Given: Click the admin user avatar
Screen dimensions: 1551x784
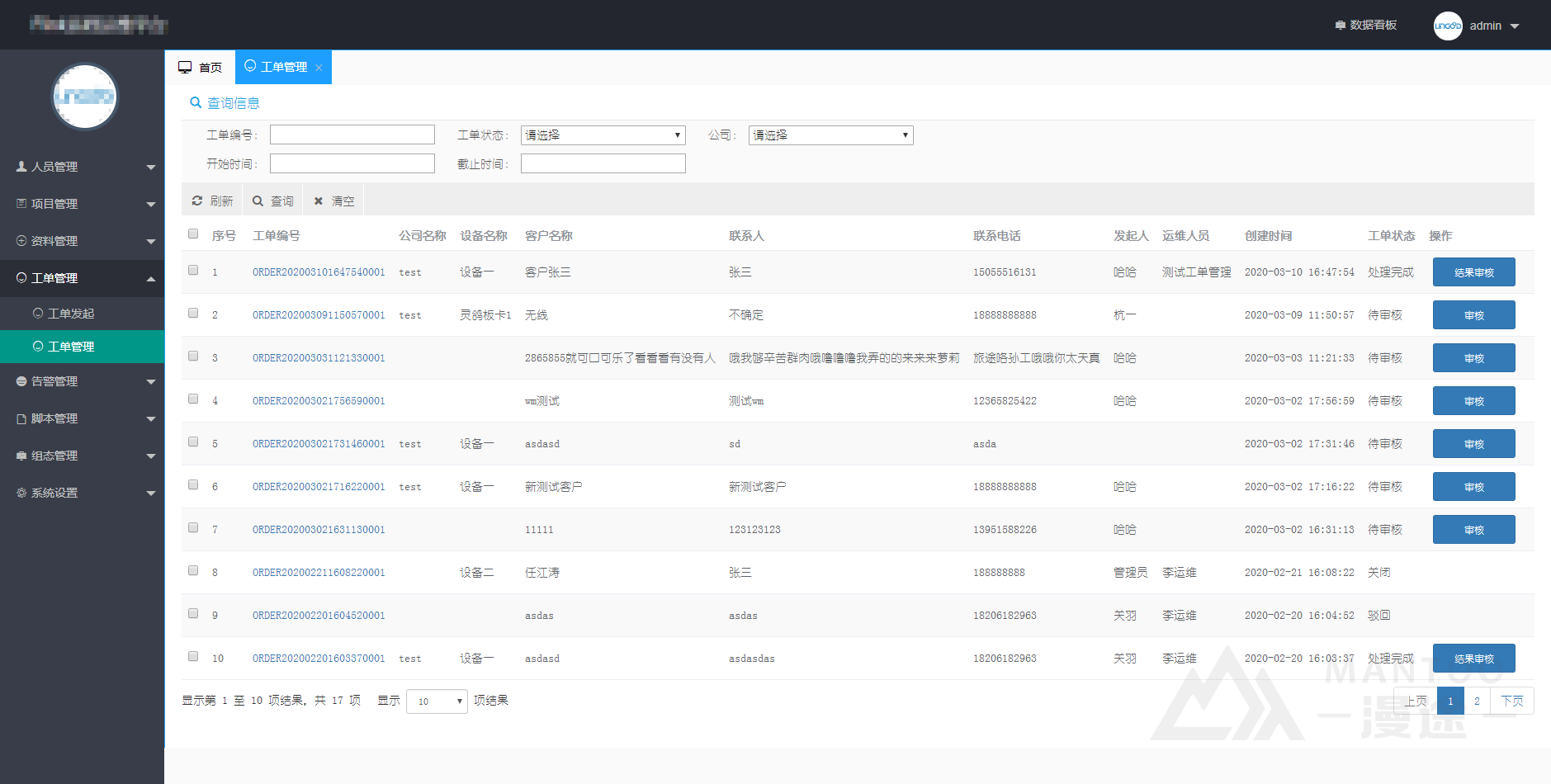Looking at the screenshot, I should [1448, 26].
